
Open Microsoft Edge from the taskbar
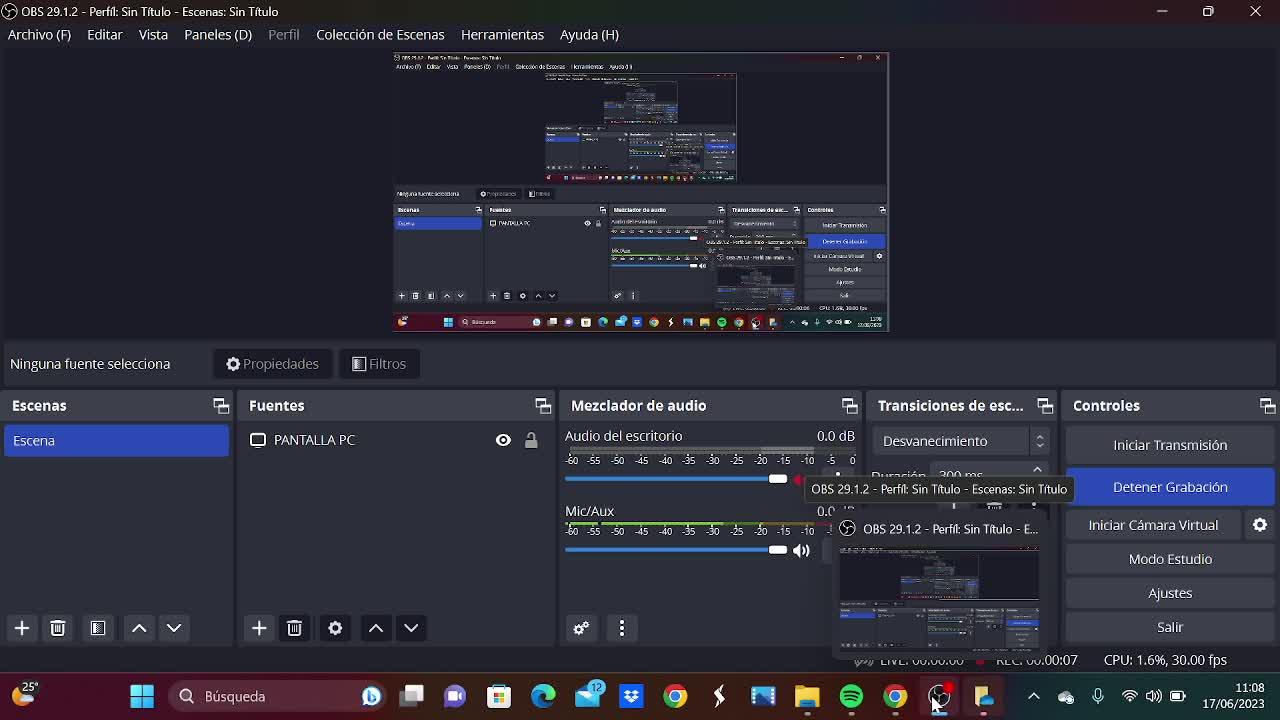pos(543,696)
